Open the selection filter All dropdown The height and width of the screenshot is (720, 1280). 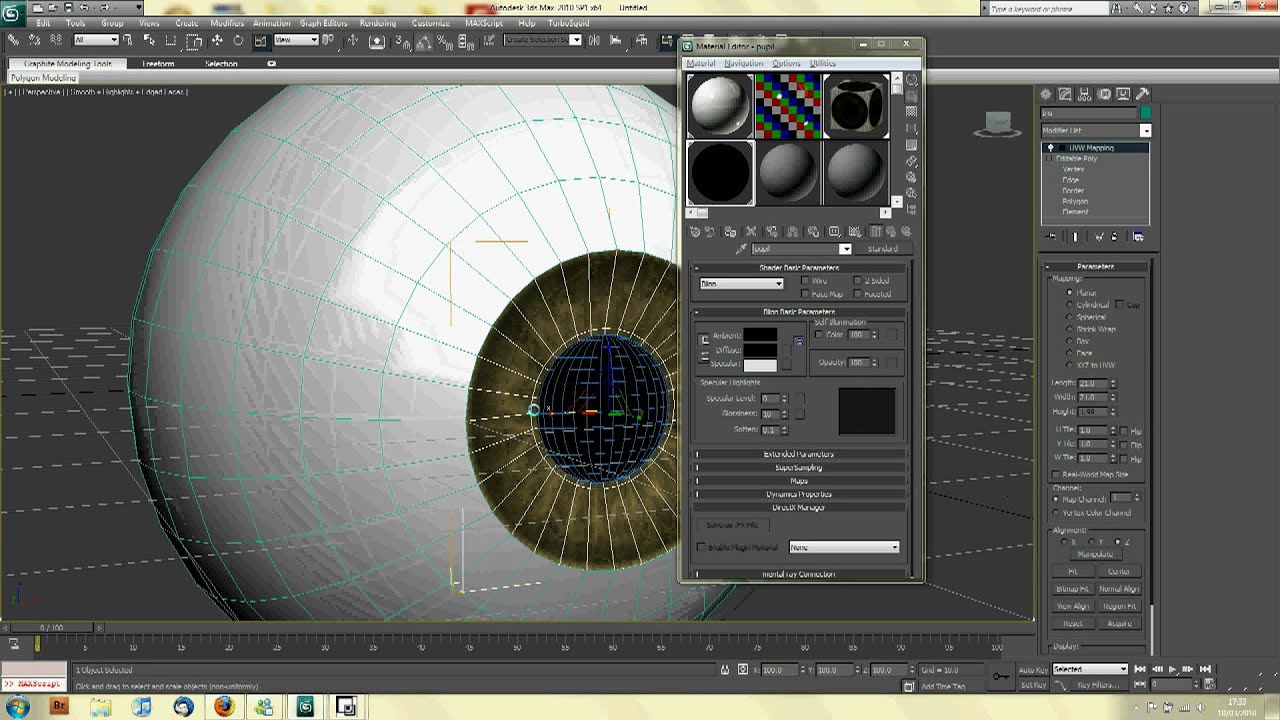coord(97,41)
